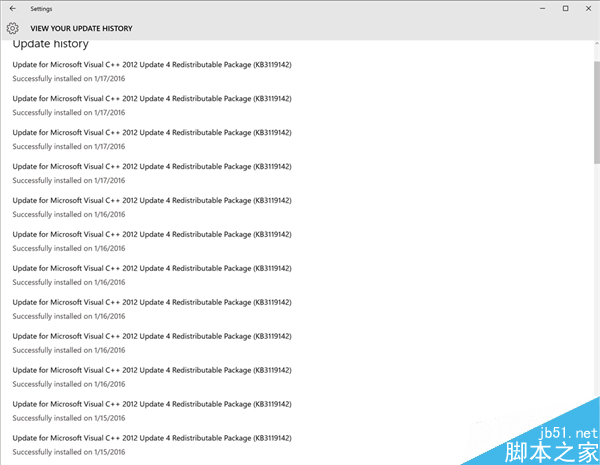Image resolution: width=600 pixels, height=465 pixels.
Task: Close the Settings window
Action: 589,8
